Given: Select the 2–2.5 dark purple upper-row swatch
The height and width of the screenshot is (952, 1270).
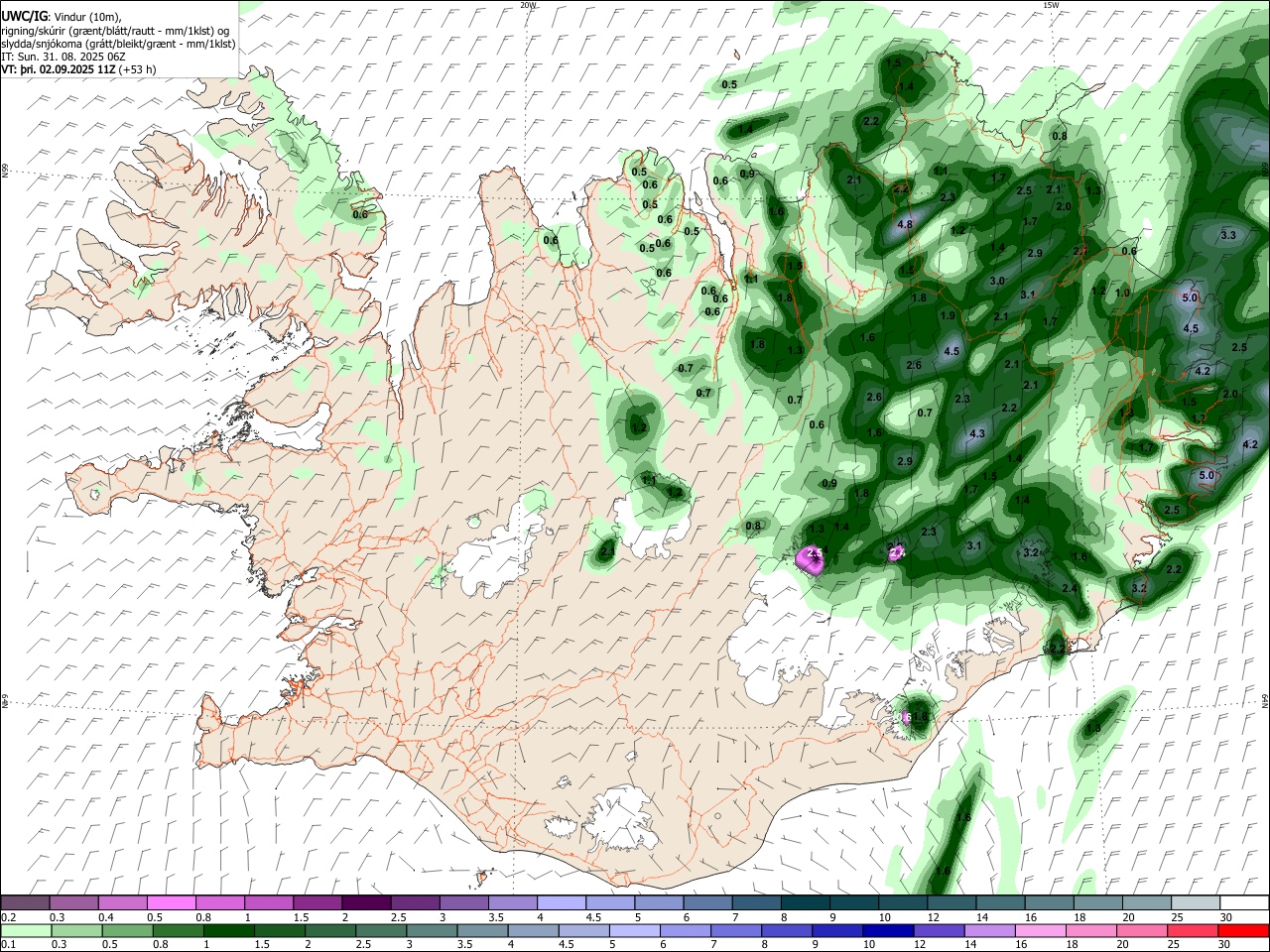Looking at the screenshot, I should (x=365, y=902).
